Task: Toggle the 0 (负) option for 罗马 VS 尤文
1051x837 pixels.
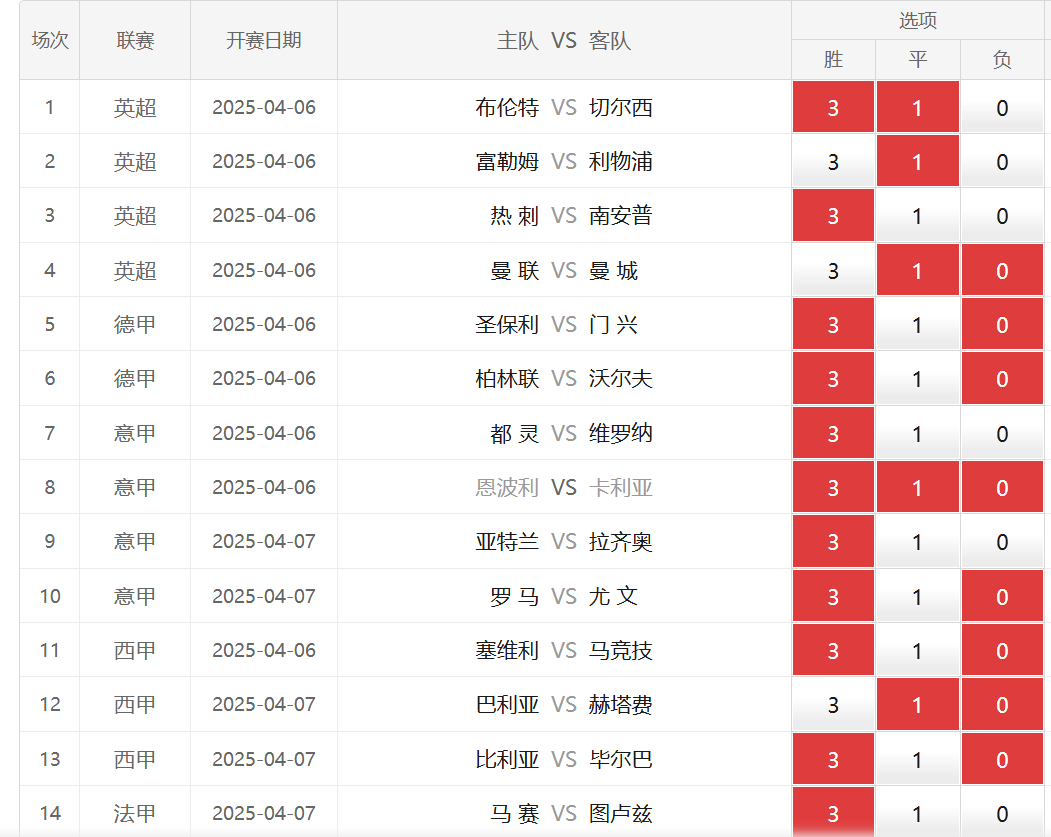Action: [x=1002, y=596]
